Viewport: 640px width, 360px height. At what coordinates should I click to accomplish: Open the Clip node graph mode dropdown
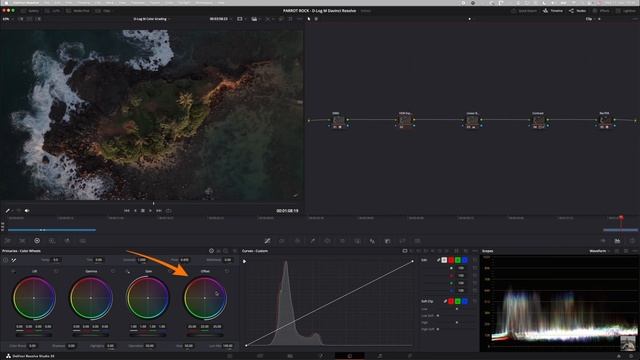591,19
